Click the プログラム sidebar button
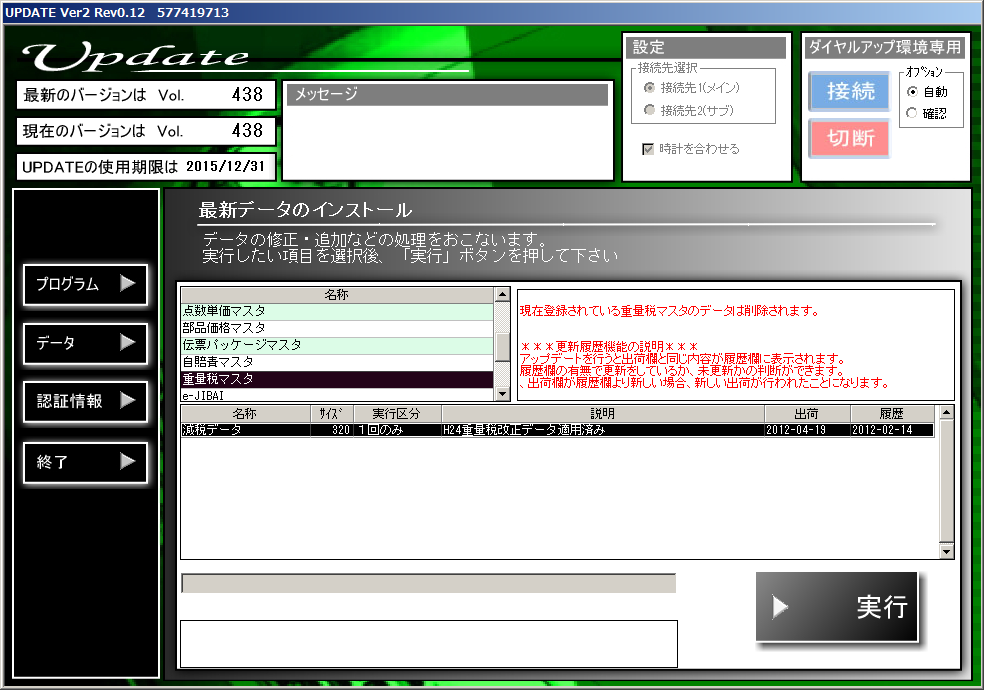The image size is (984, 690). click(x=85, y=284)
